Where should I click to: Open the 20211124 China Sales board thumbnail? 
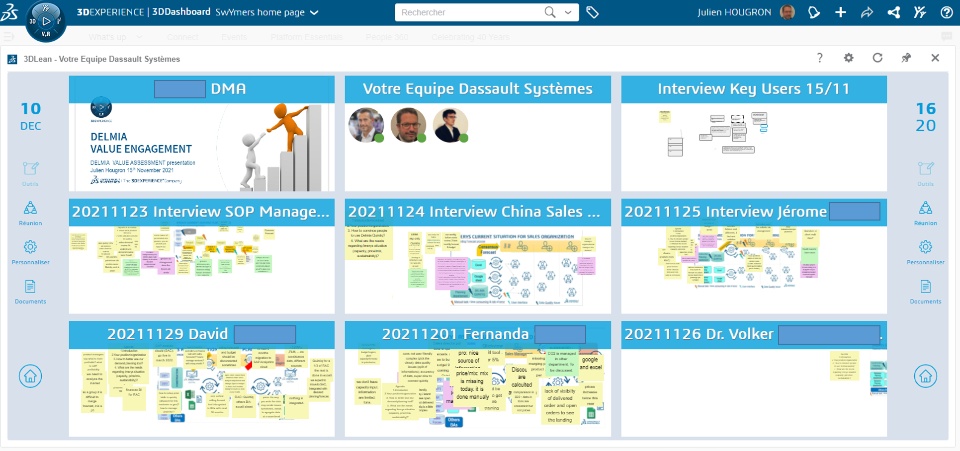point(478,270)
